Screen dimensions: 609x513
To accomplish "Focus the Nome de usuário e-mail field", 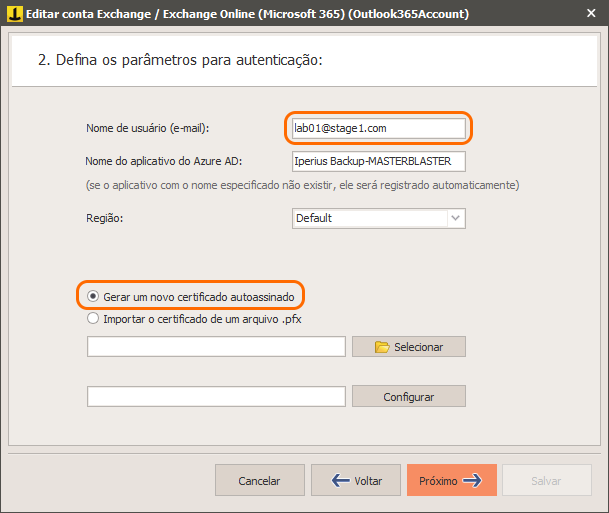I will click(x=379, y=128).
